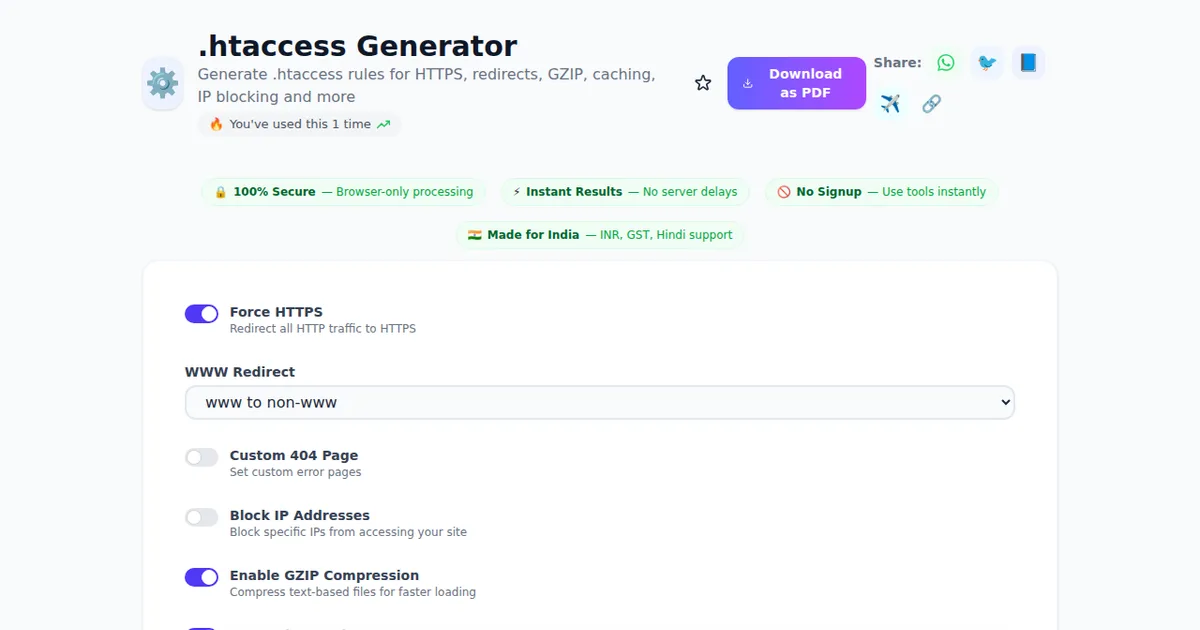Click the Force HTTPS label text
The image size is (1200, 630).
coord(276,312)
